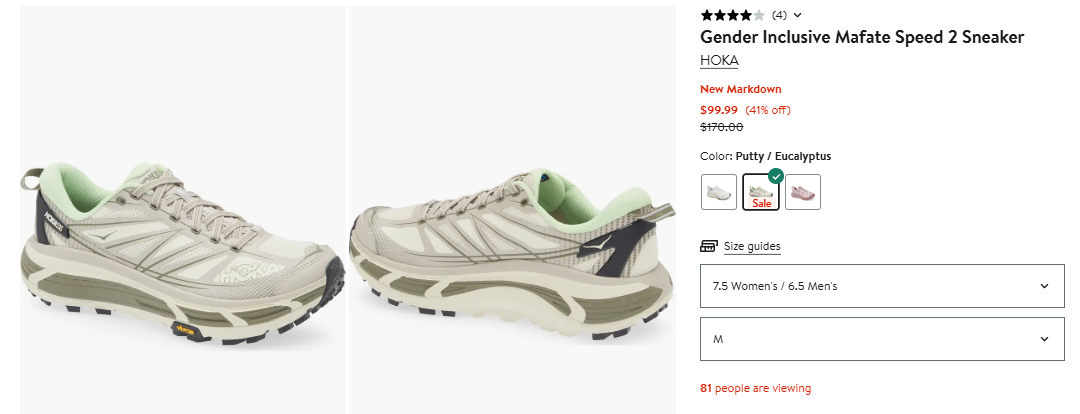
Task: Select the white shoe color swatch
Action: (x=719, y=192)
